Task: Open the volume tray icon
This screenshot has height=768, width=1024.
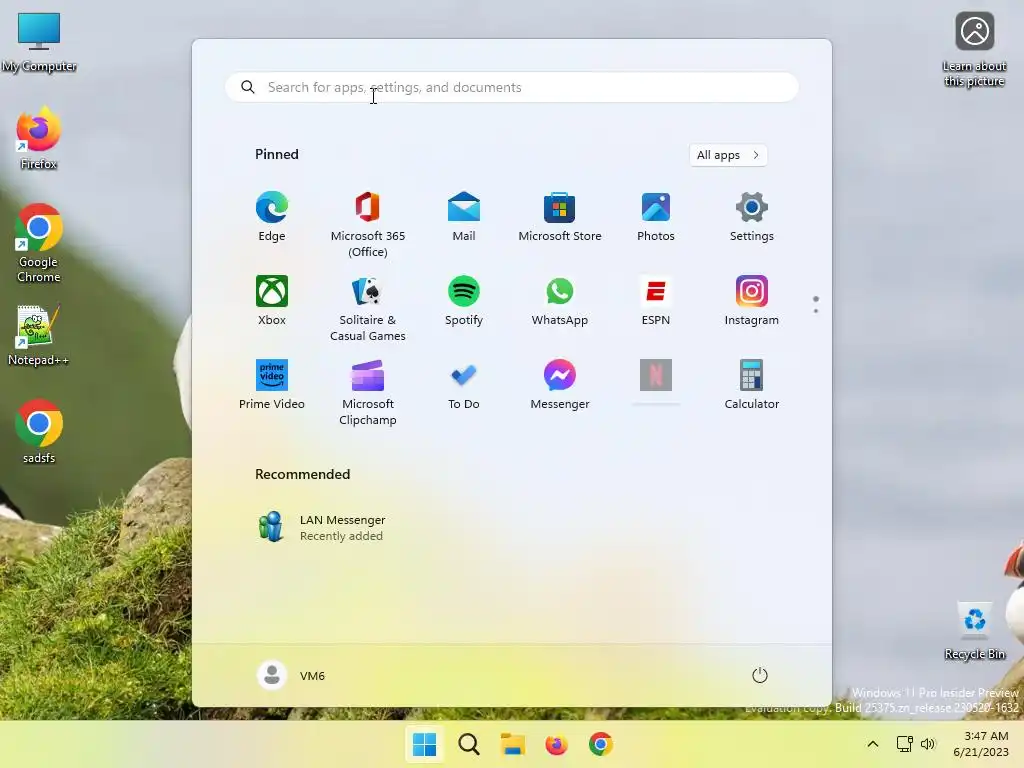Action: point(928,744)
